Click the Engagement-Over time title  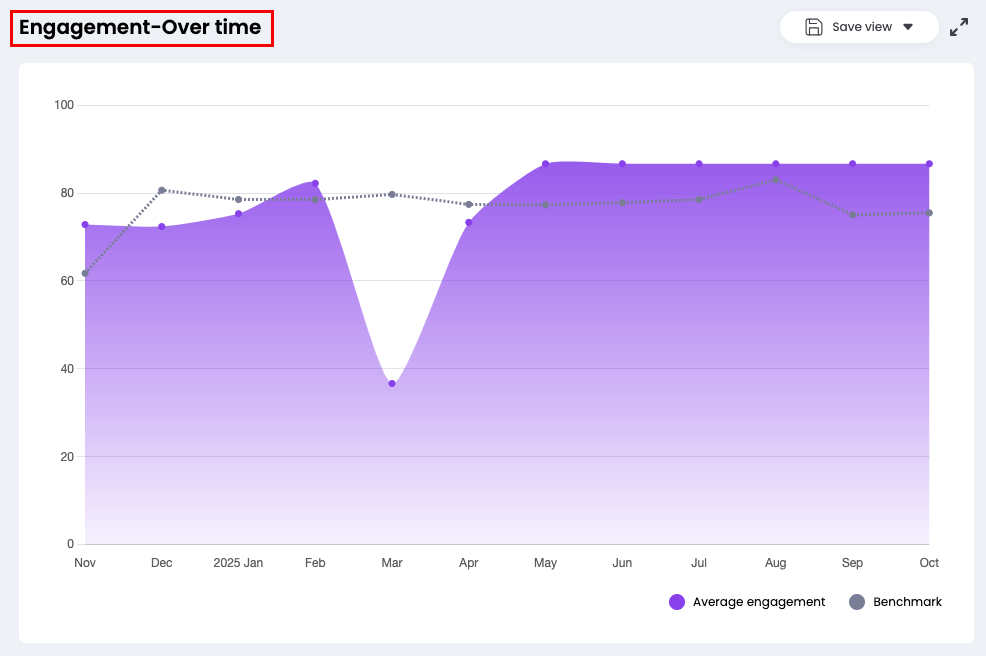click(x=140, y=28)
